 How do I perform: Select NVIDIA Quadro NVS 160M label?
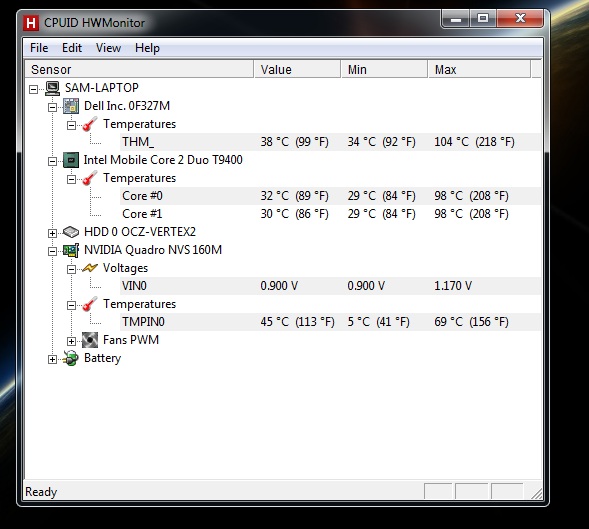(153, 250)
